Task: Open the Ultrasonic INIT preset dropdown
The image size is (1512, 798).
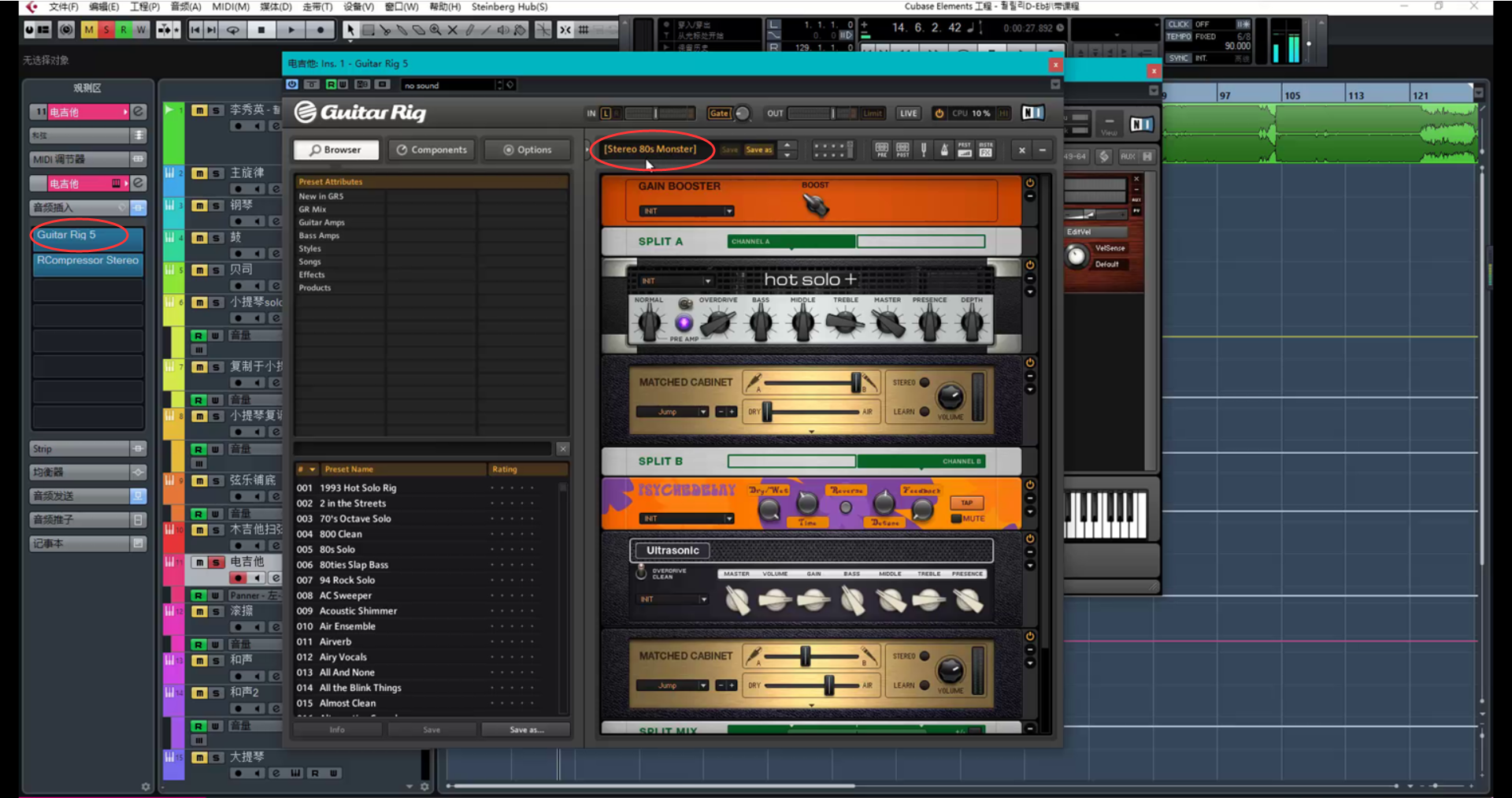Action: click(x=673, y=599)
